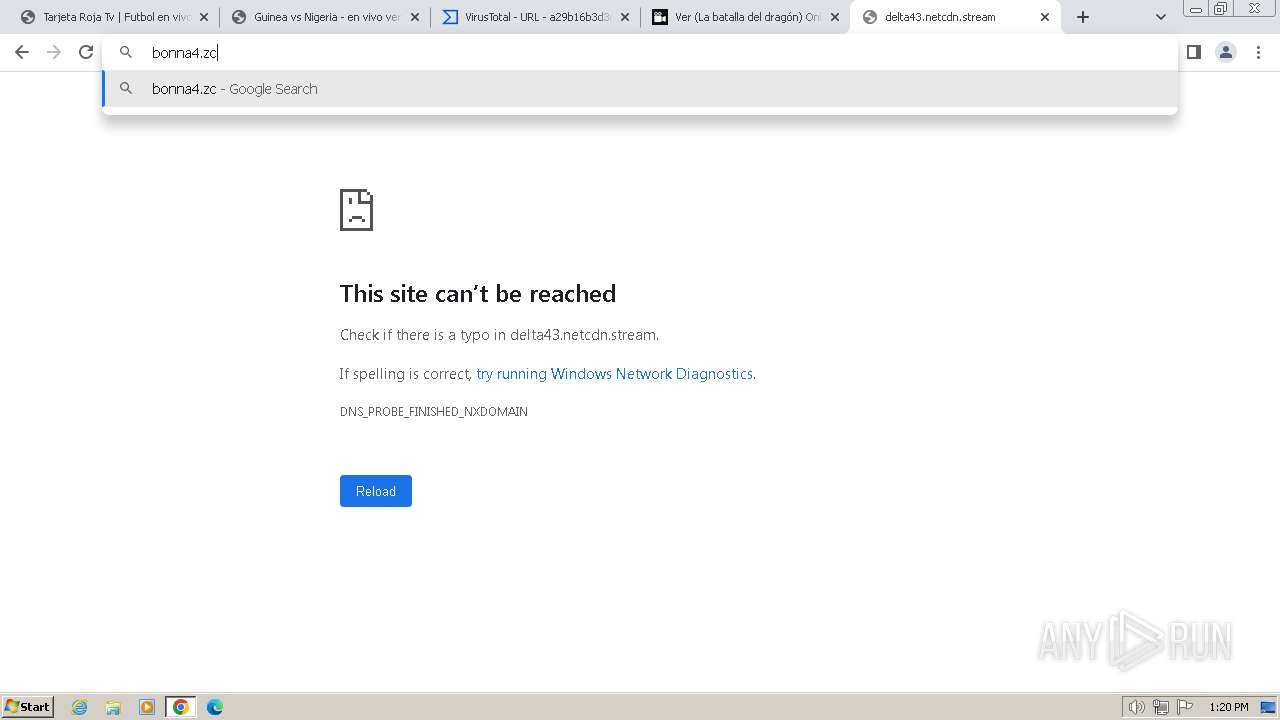Go forward to the next page
The width and height of the screenshot is (1280, 720).
point(54,53)
